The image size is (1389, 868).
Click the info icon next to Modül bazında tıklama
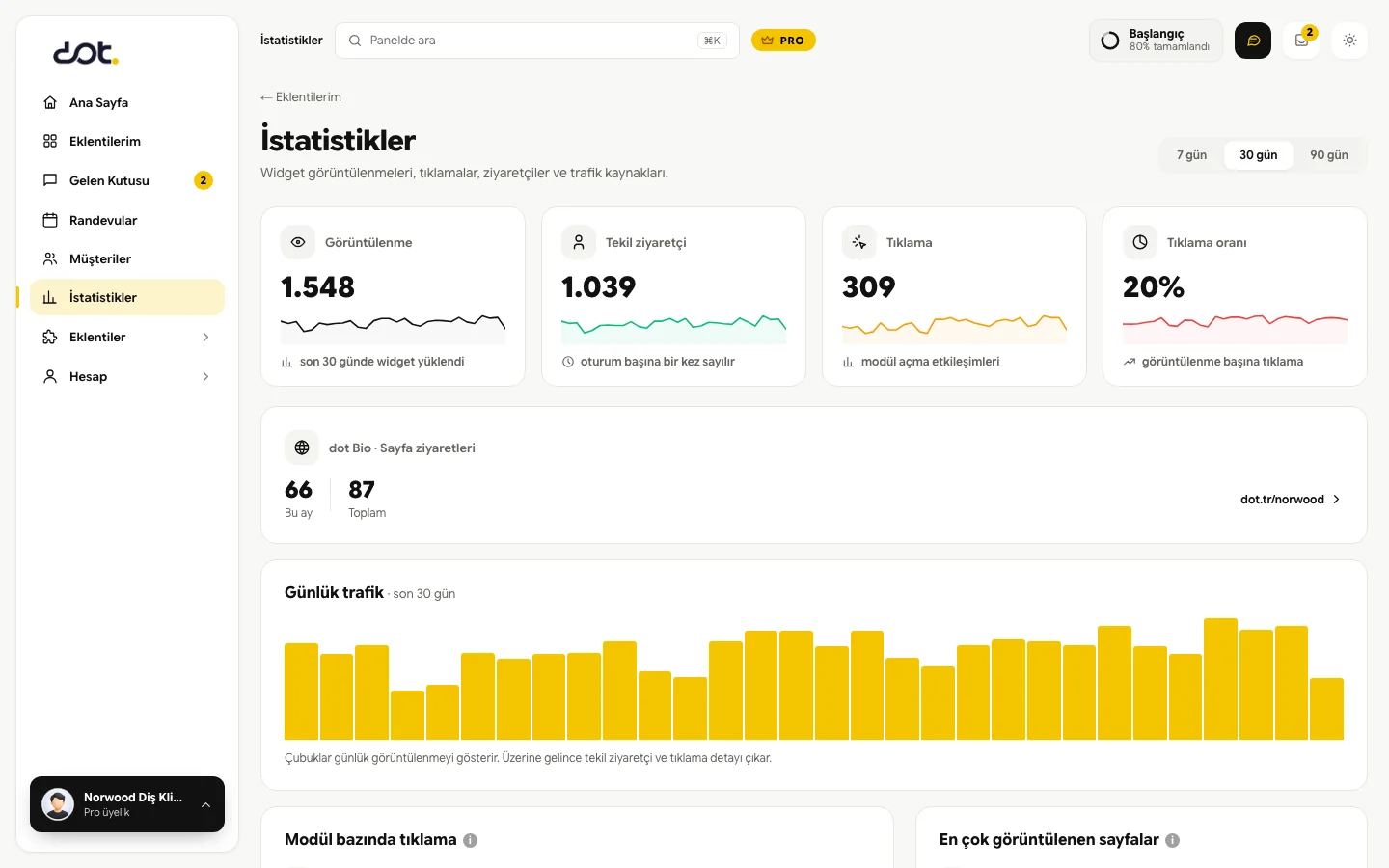(x=471, y=840)
